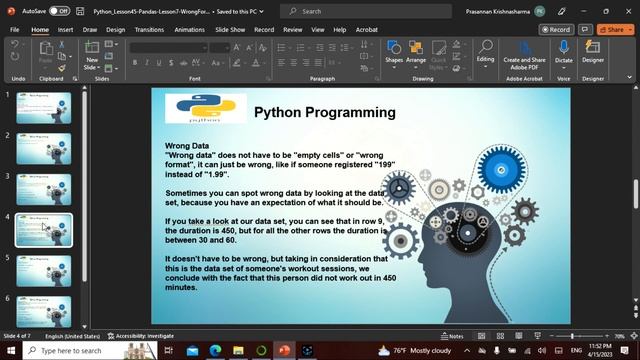
Task: Click the Record button
Action: (x=556, y=30)
